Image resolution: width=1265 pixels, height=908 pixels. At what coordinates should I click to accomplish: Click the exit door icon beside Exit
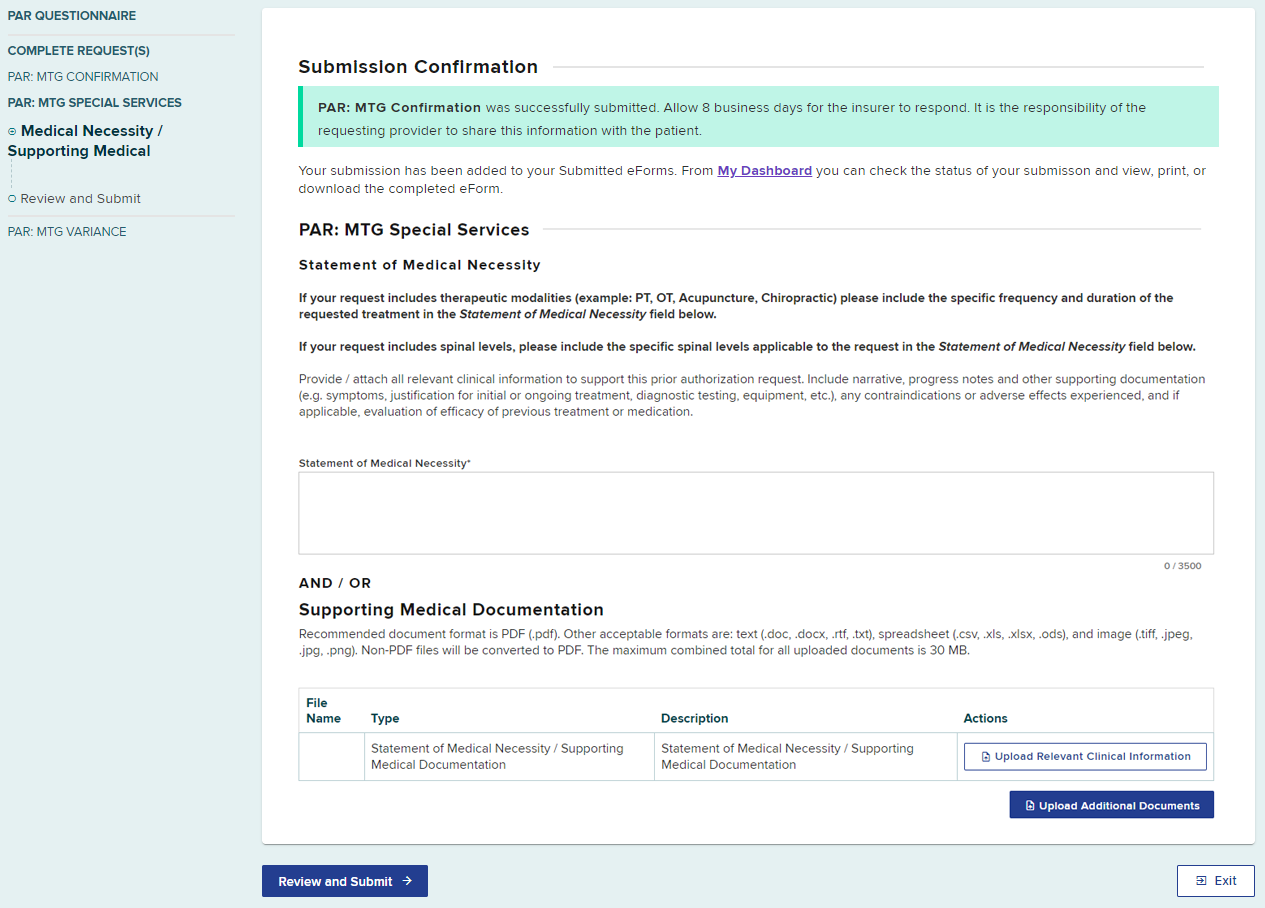pyautogui.click(x=1201, y=881)
